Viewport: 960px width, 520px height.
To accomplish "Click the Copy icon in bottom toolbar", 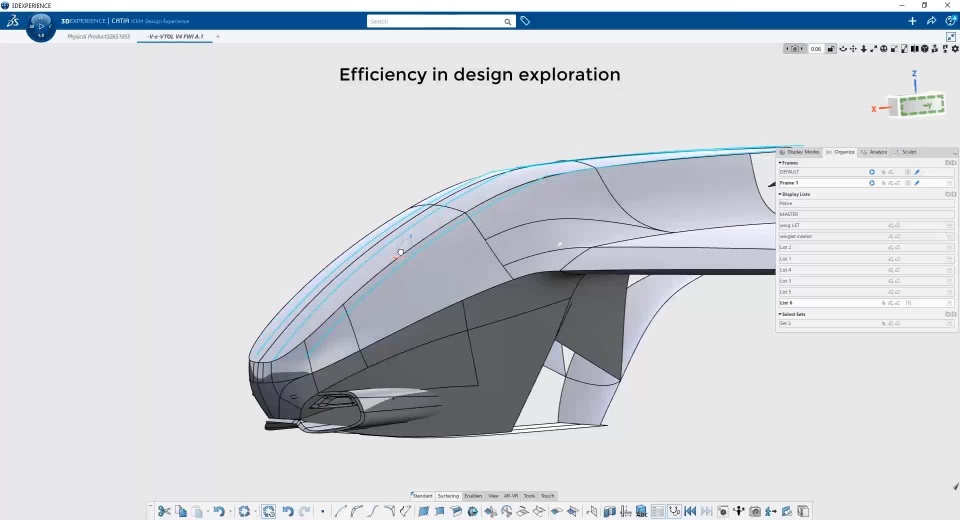I will [x=181, y=511].
